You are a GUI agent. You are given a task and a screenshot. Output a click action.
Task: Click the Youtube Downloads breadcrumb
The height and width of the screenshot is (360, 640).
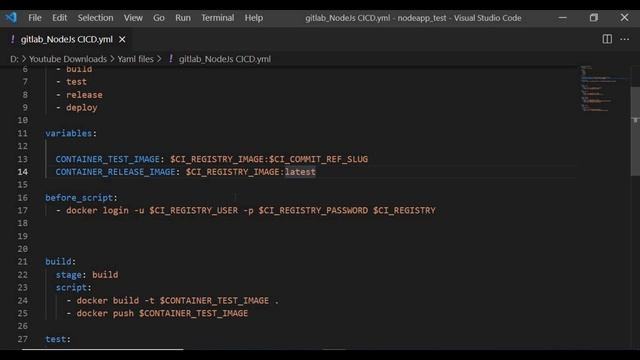point(68,59)
